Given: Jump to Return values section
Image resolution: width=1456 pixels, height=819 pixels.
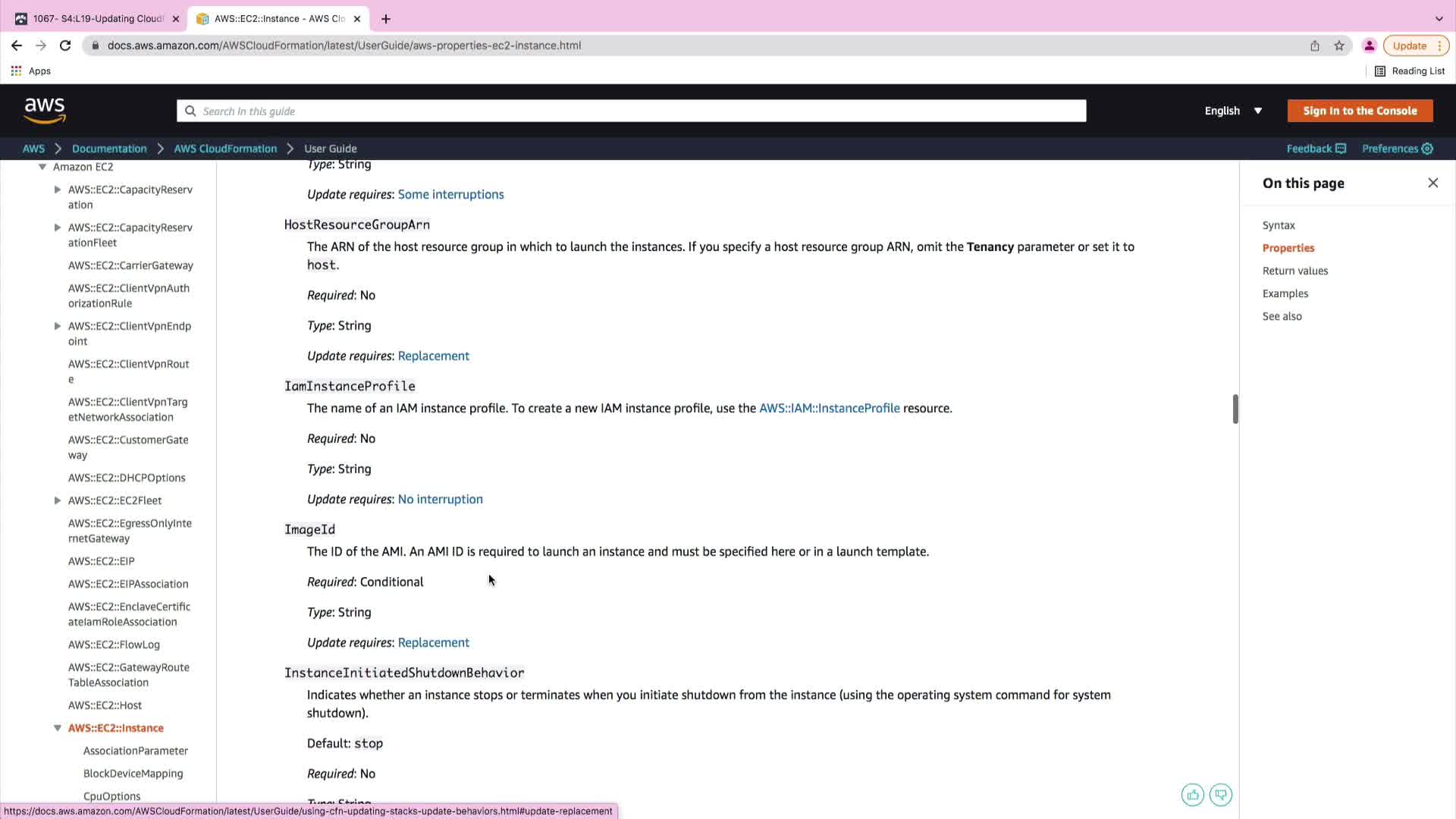Looking at the screenshot, I should [x=1294, y=271].
